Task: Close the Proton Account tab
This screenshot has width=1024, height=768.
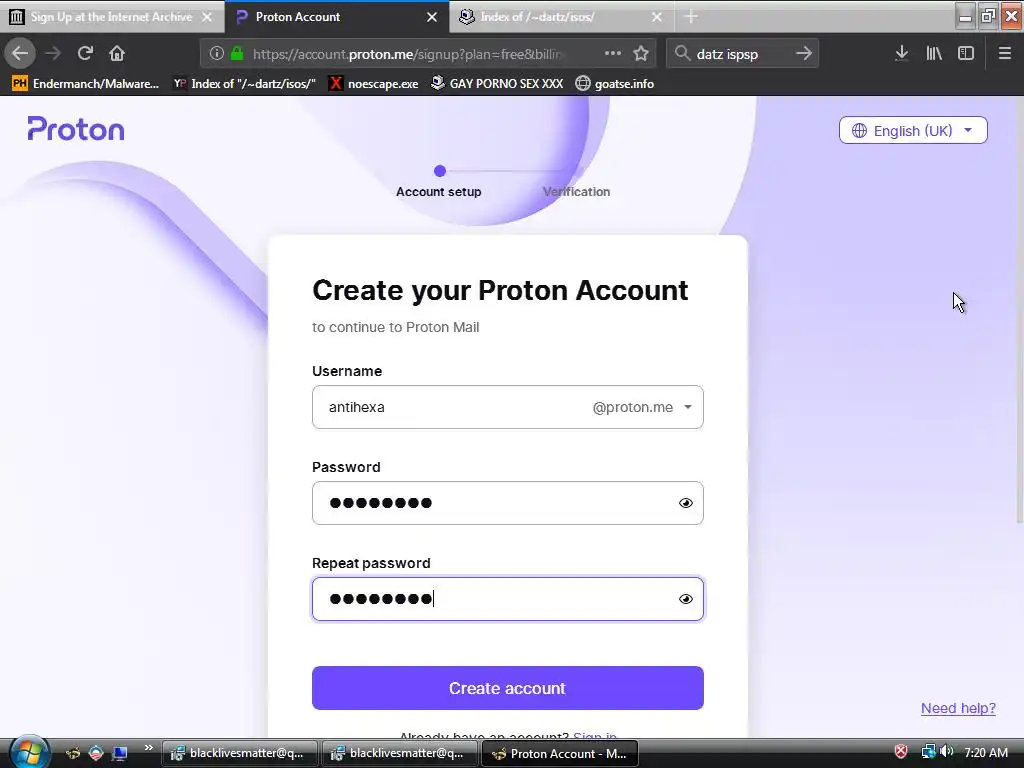Action: coord(432,17)
